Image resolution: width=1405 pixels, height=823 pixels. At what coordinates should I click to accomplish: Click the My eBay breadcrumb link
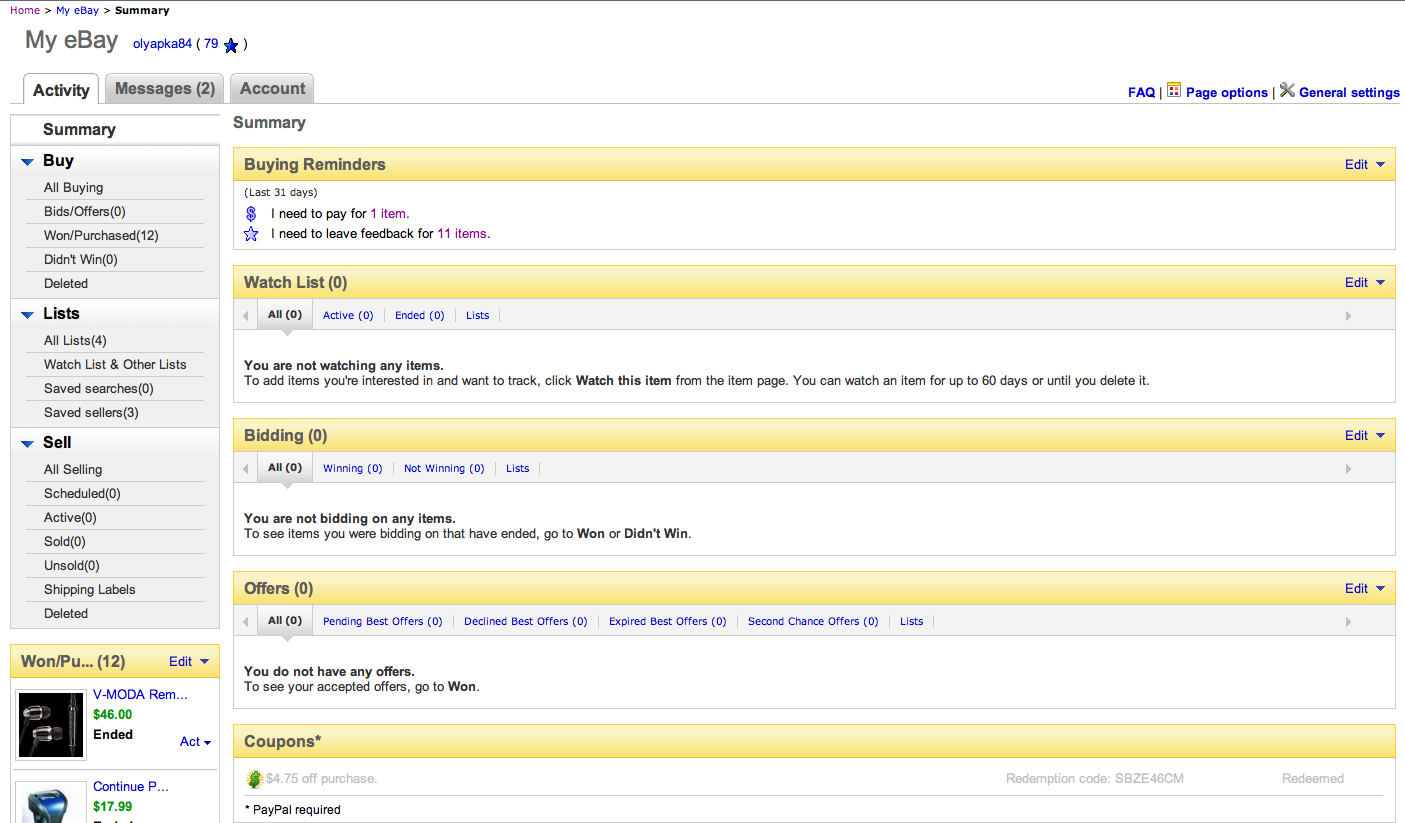[x=77, y=11]
